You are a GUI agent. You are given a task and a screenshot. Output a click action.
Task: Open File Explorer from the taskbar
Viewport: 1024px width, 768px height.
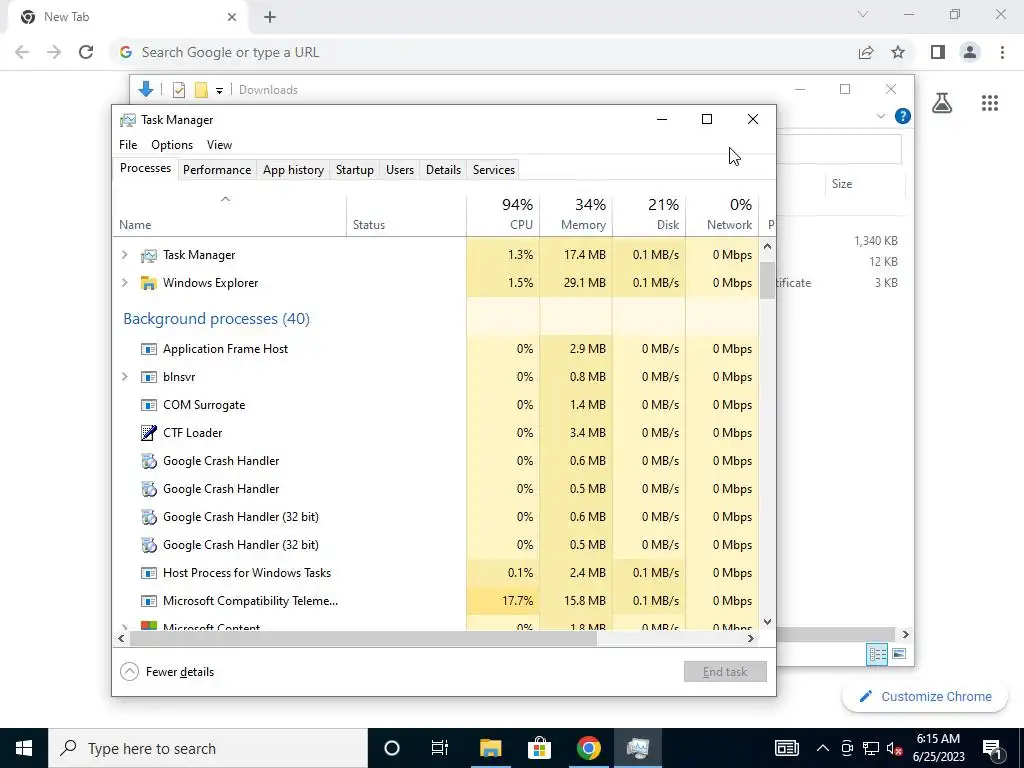(490, 748)
